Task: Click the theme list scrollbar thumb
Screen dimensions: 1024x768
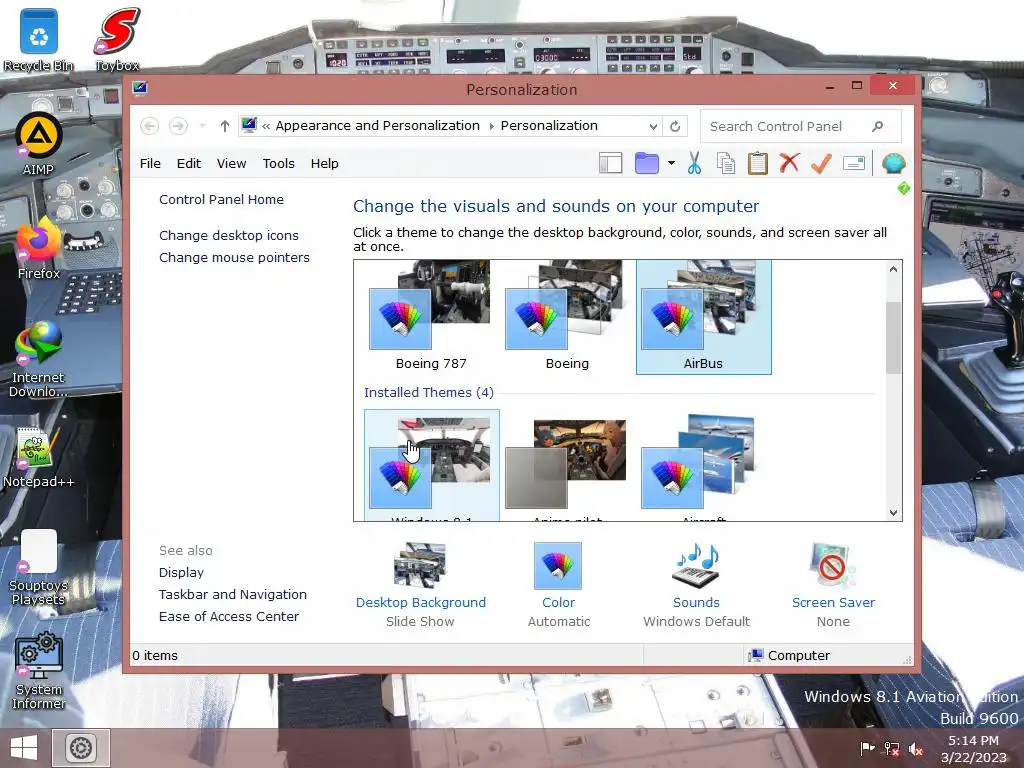Action: point(893,337)
